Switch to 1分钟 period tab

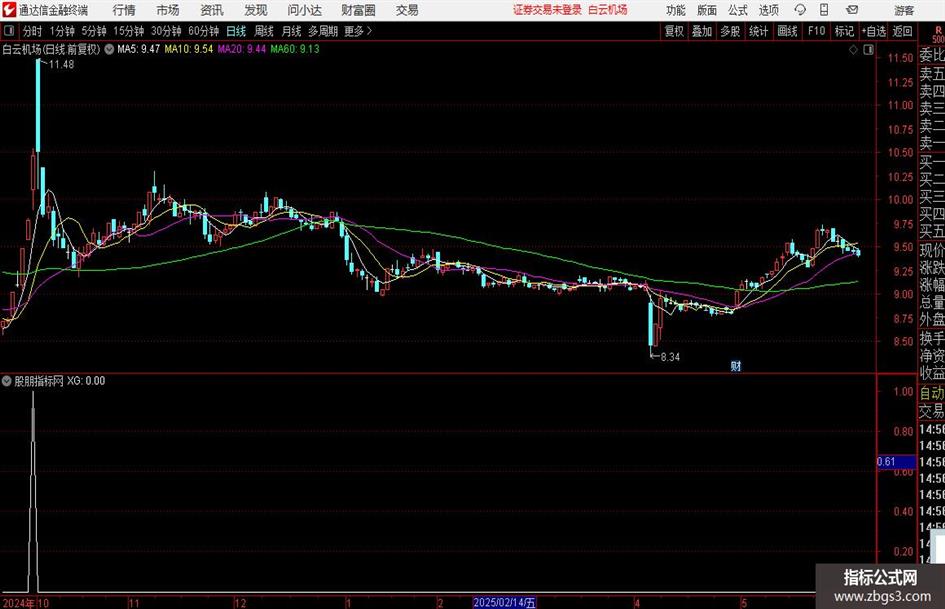click(x=61, y=31)
